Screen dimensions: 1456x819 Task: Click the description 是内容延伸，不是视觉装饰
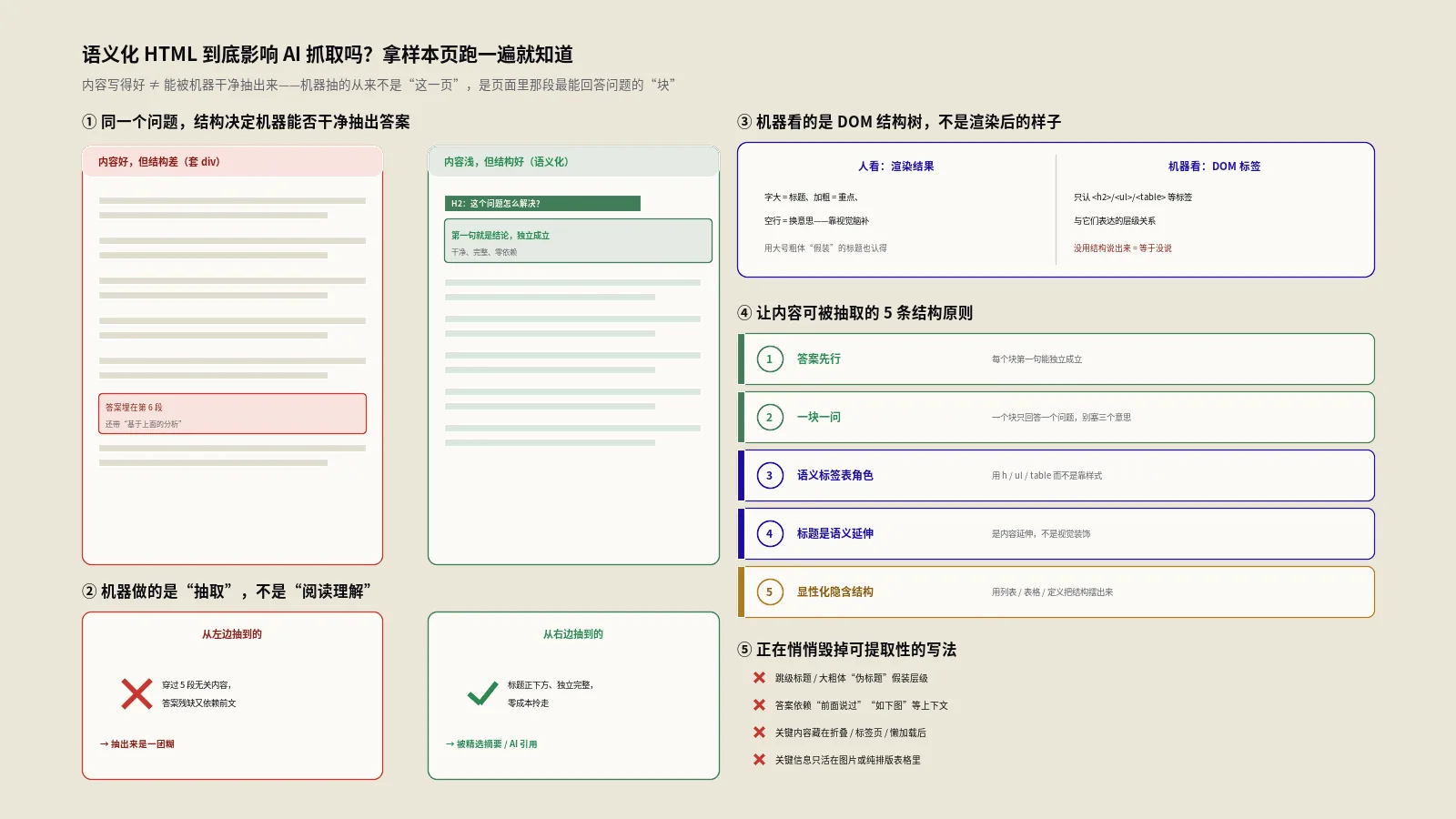pos(1041,534)
